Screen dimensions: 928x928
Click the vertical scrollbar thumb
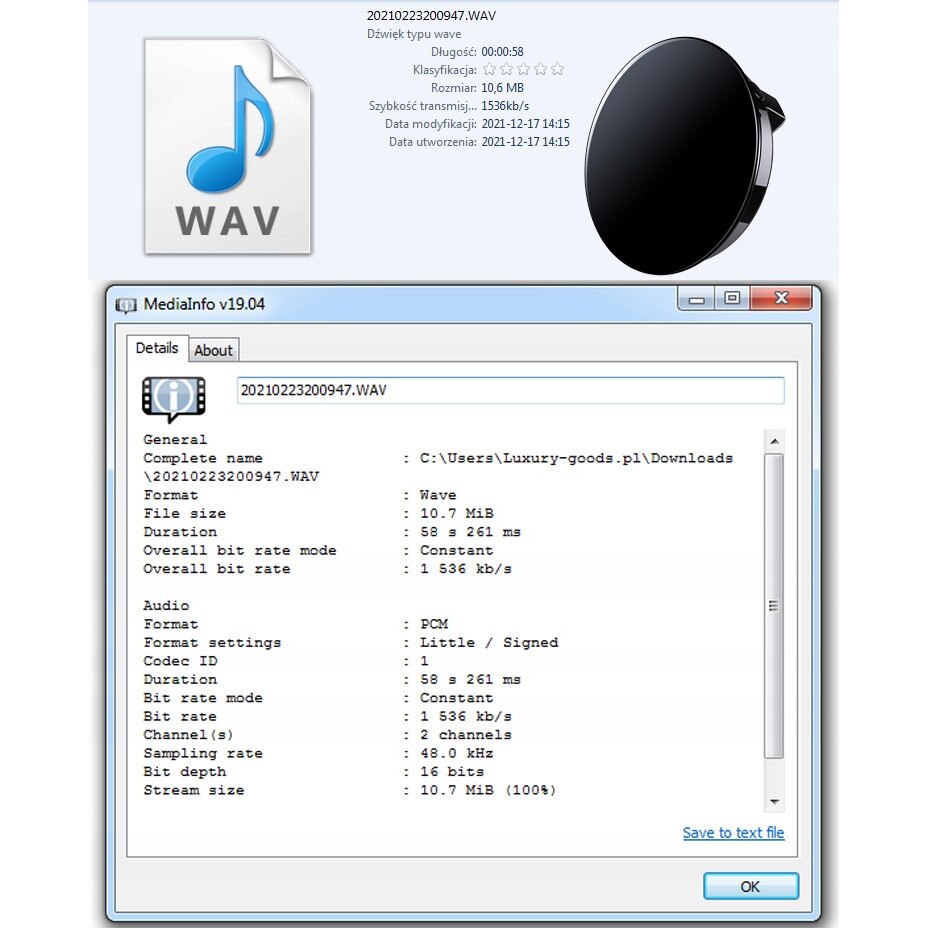(x=774, y=605)
